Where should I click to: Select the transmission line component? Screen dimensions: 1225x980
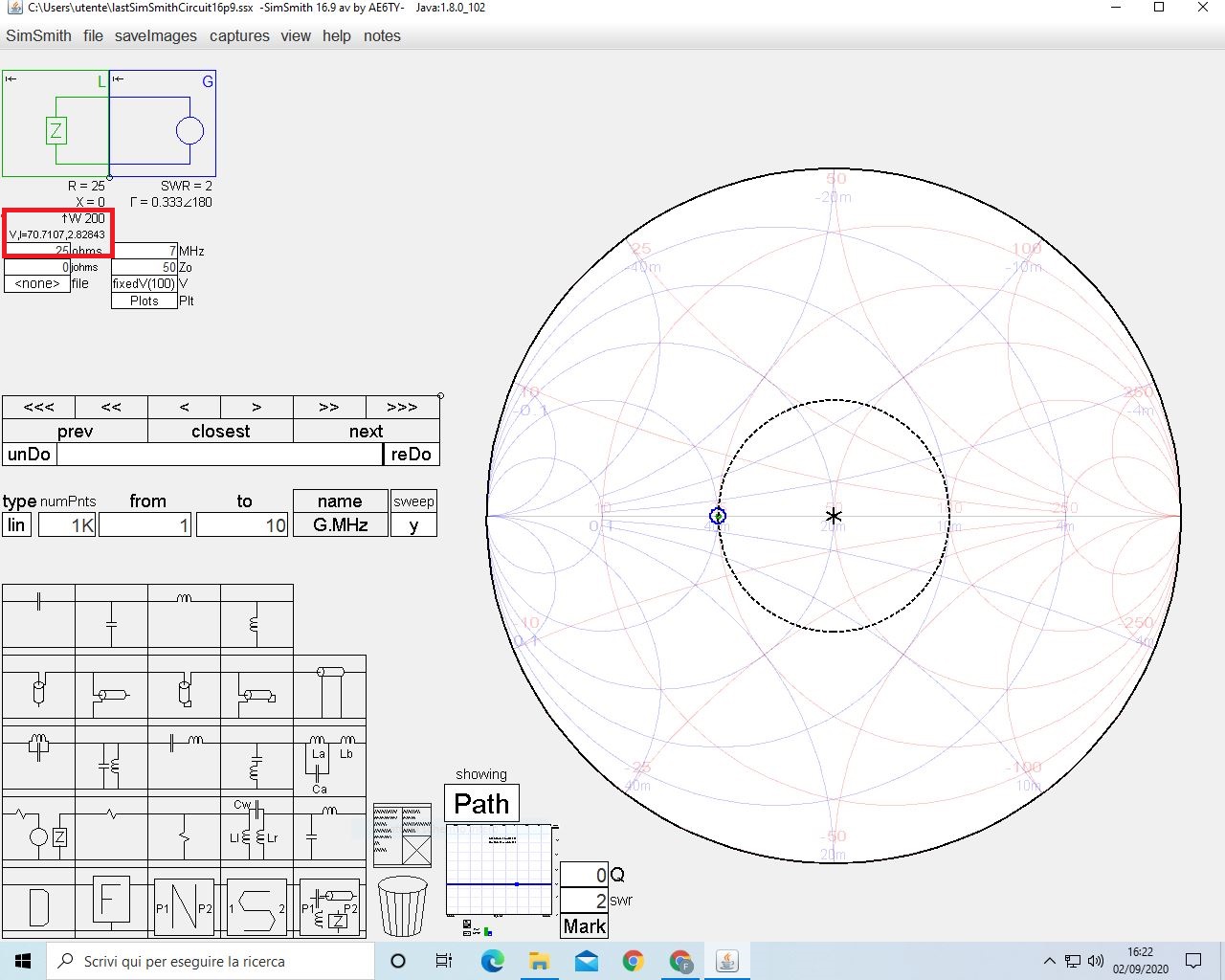pyautogui.click(x=329, y=690)
